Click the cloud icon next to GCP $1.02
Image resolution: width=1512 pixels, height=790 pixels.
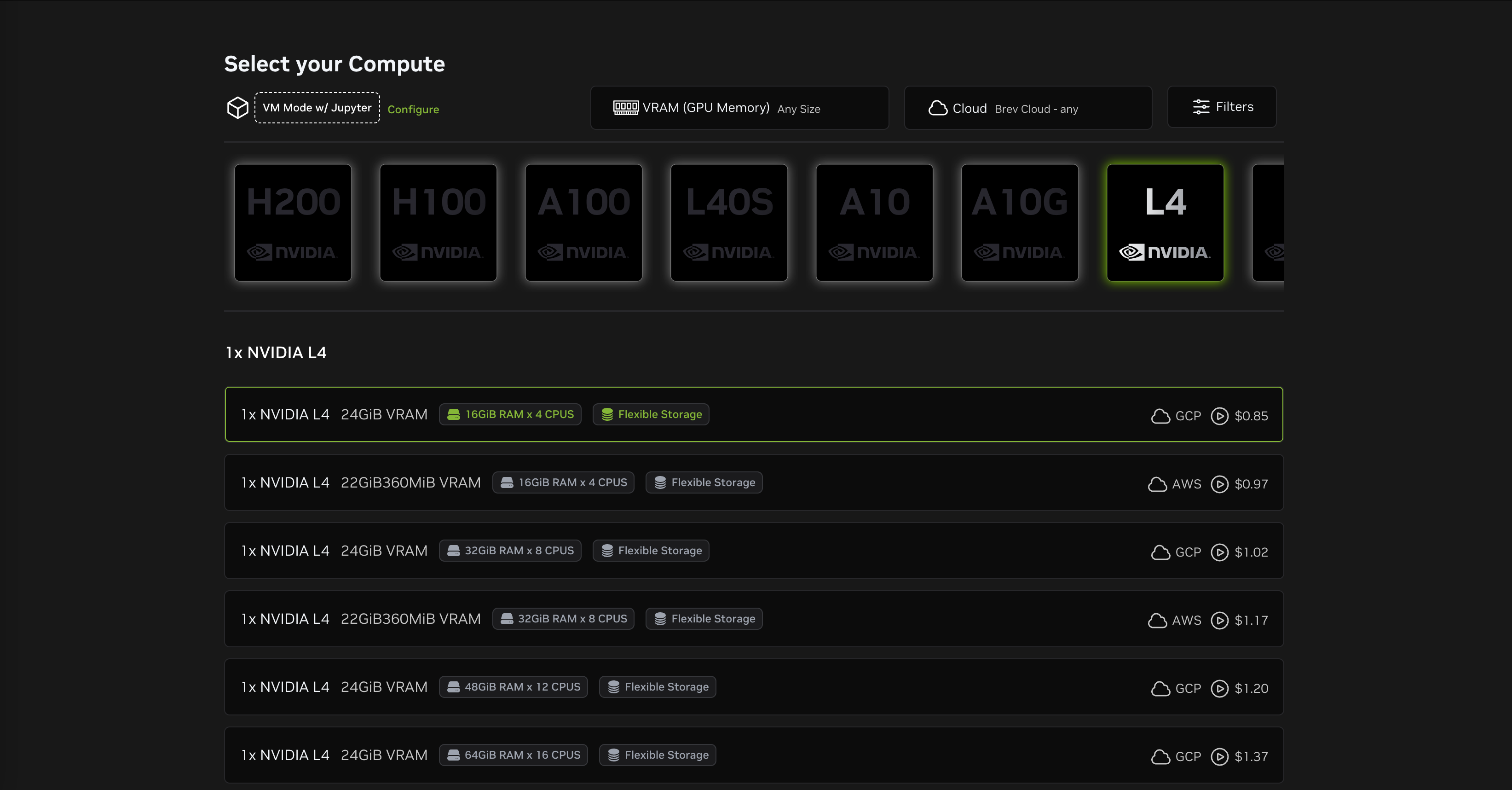(x=1160, y=552)
